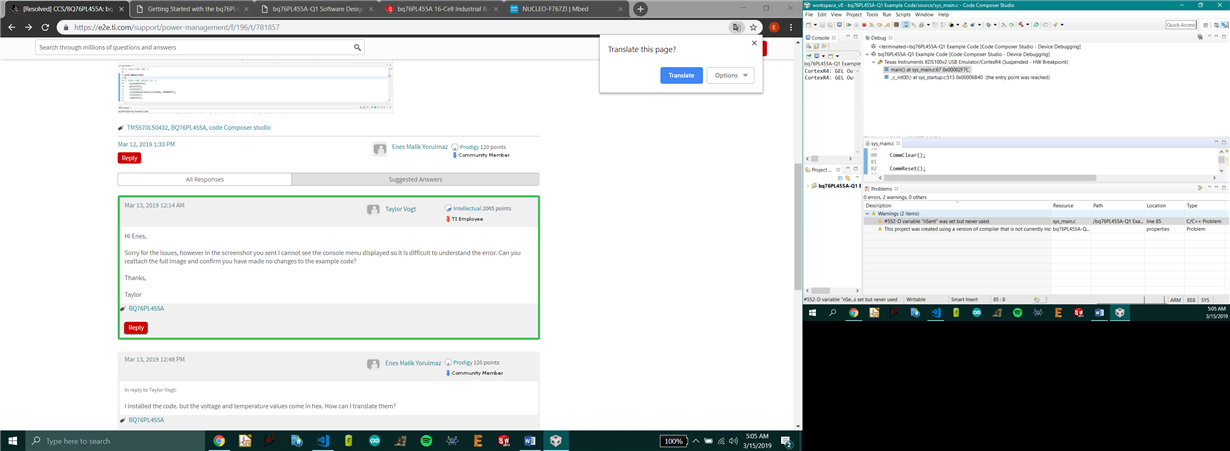
Task: Open Word from the main taskbar
Action: (x=530, y=440)
